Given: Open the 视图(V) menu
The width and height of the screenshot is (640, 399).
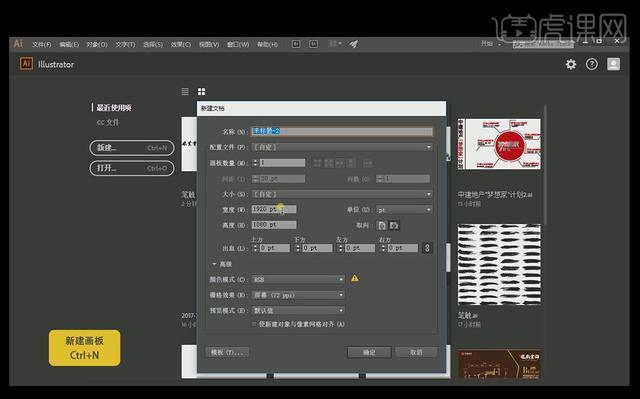Looking at the screenshot, I should coord(209,44).
